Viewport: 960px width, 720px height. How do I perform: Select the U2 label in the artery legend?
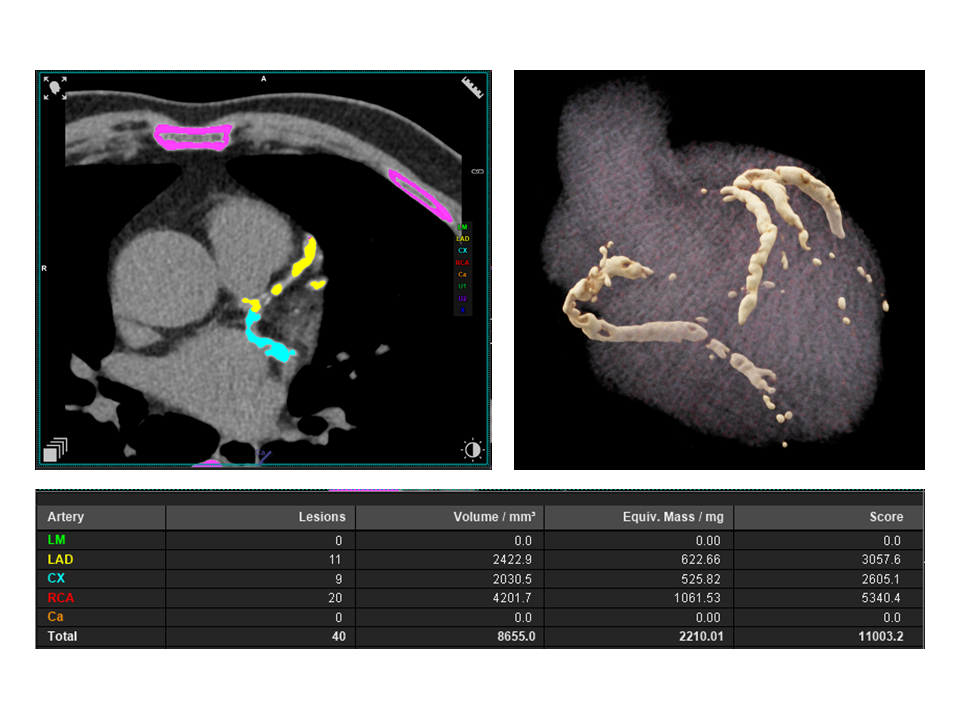pyautogui.click(x=462, y=297)
